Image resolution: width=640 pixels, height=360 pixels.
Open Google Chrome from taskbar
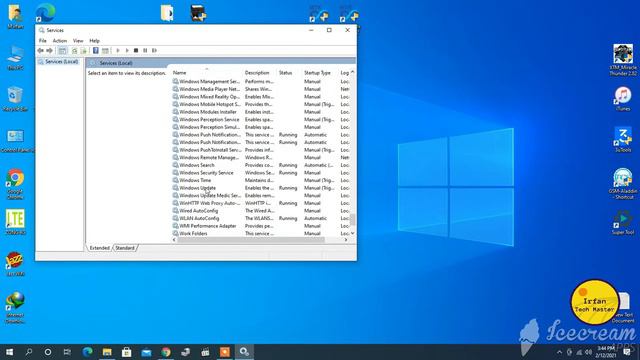click(166, 352)
